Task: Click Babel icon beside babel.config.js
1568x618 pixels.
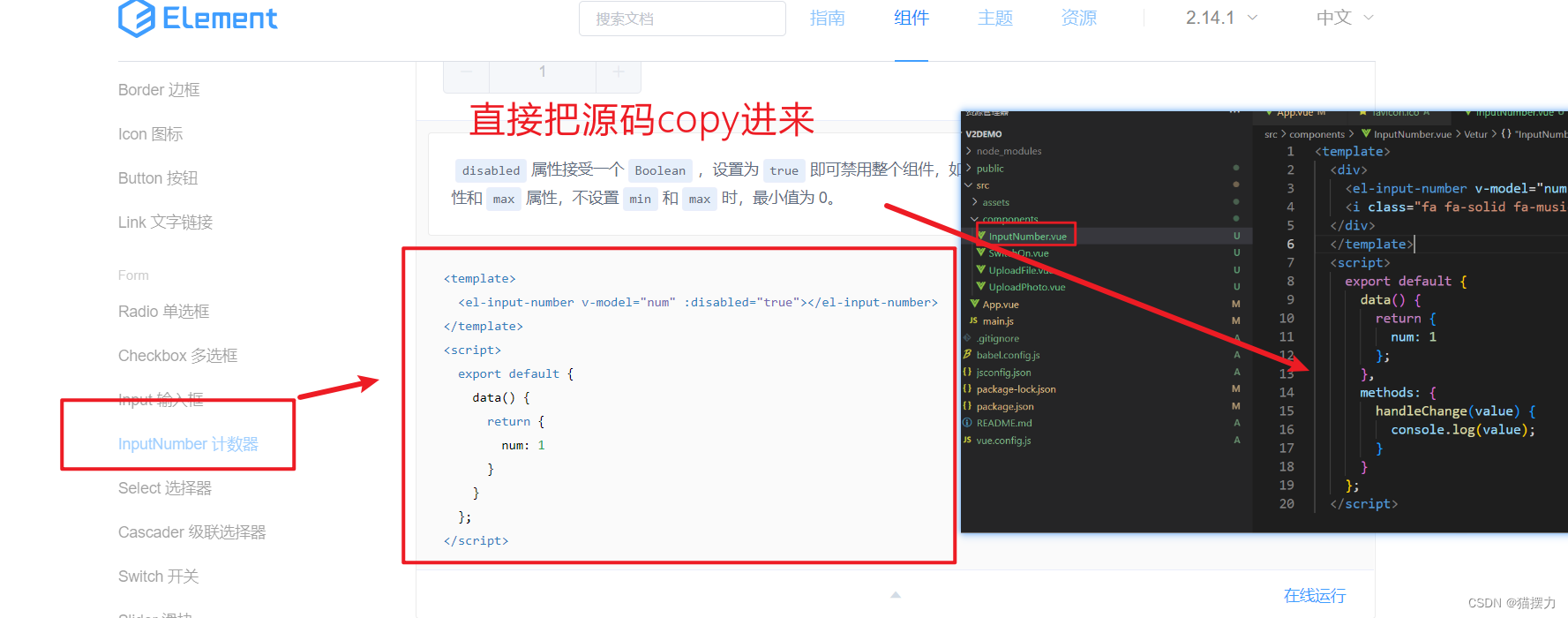Action: [x=968, y=355]
